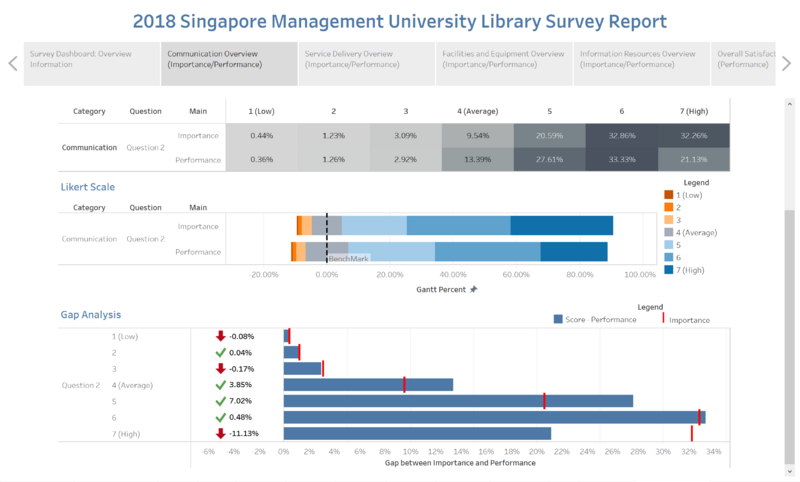The width and height of the screenshot is (800, 482).
Task: Go to previous story tab arrow
Action: pyautogui.click(x=13, y=64)
